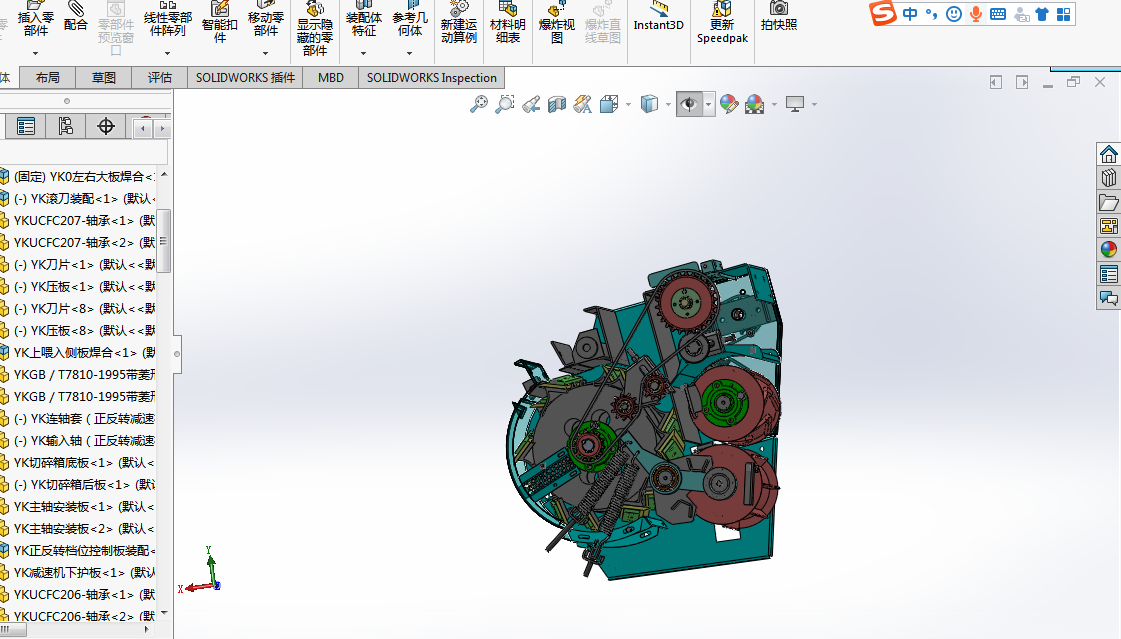Open the SOLIDWORKS Forum task pane icon
Screen dimensions: 1121x639
1109,297
